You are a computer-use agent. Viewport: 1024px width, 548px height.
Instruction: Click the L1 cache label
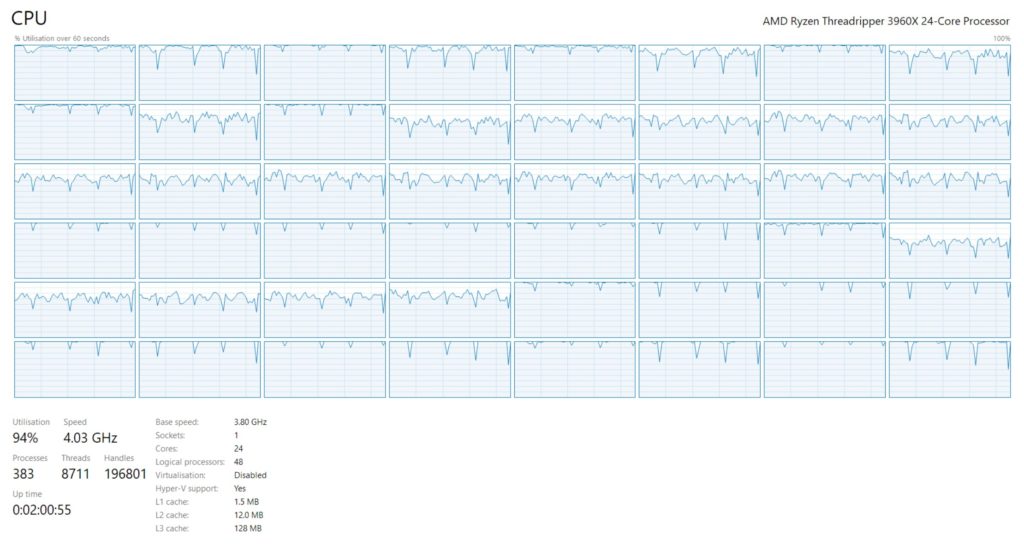172,502
